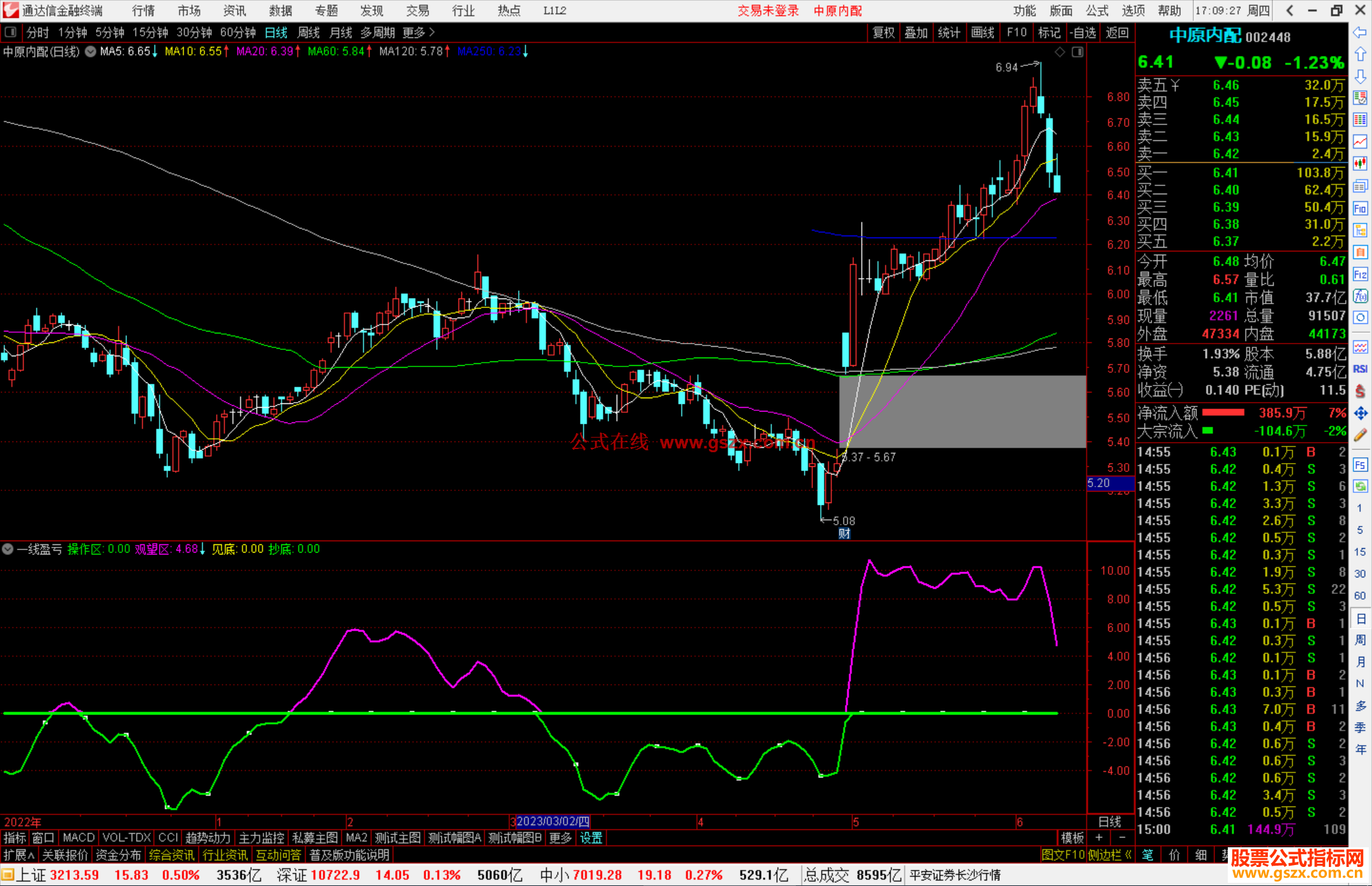Click the plus zoom button beside 模板
This screenshot has width=1372, height=886.
1099,838
